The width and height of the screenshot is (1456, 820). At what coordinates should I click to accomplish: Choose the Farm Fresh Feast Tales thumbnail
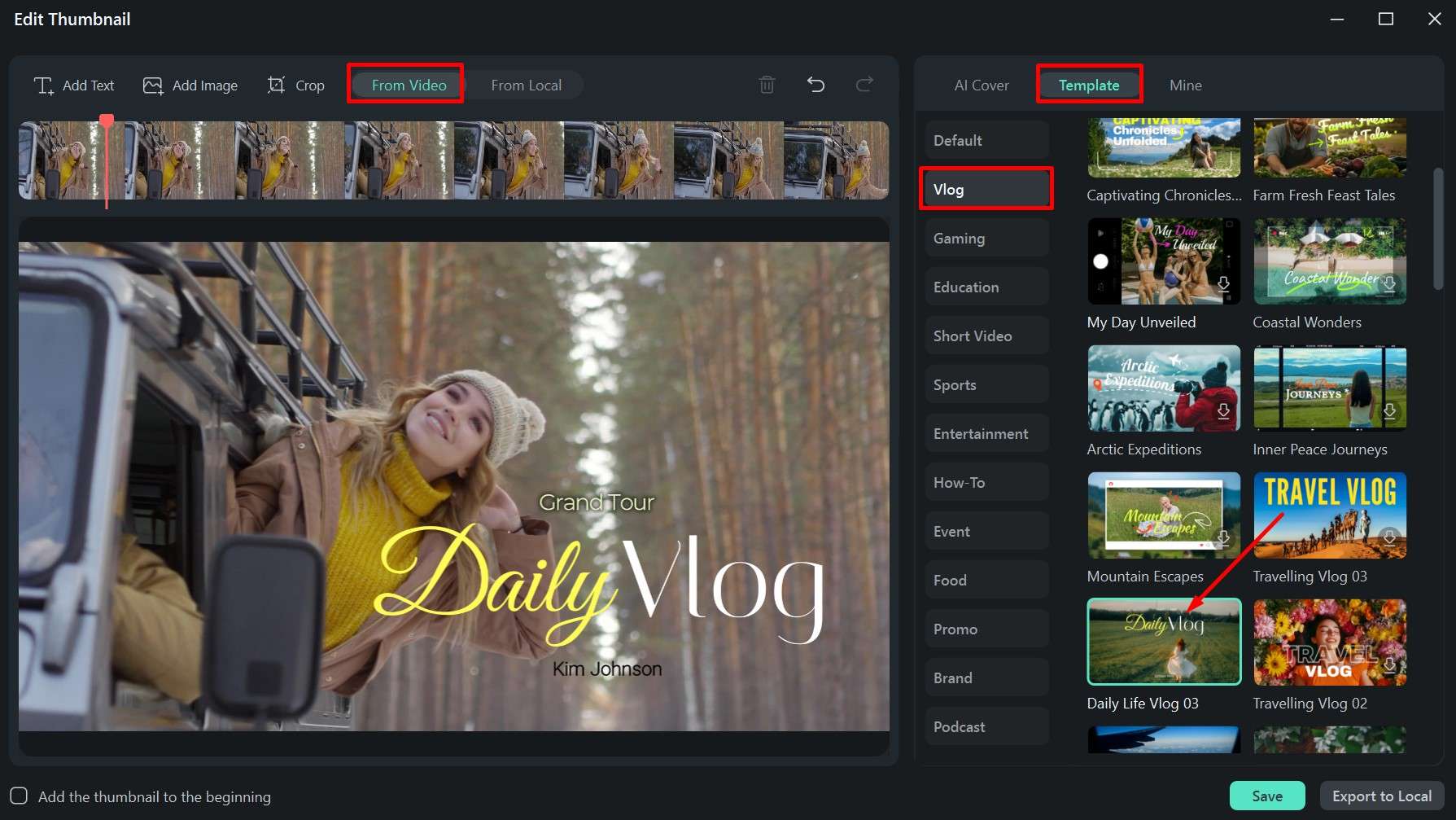[x=1330, y=147]
